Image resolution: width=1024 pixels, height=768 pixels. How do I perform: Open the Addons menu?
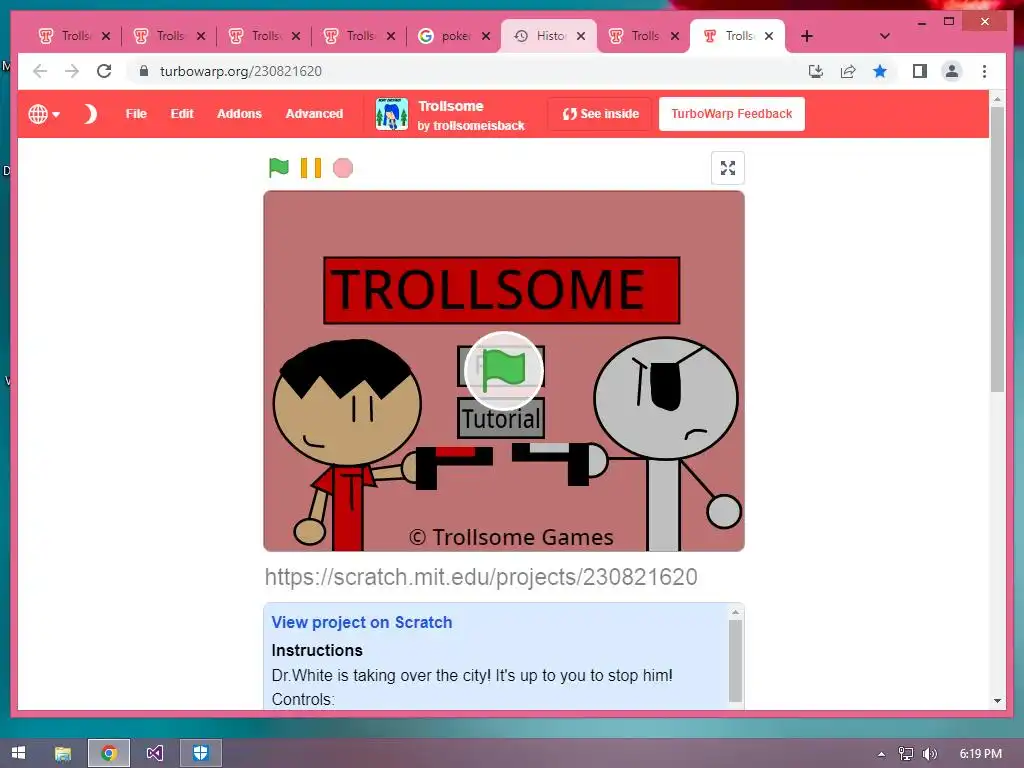click(239, 114)
